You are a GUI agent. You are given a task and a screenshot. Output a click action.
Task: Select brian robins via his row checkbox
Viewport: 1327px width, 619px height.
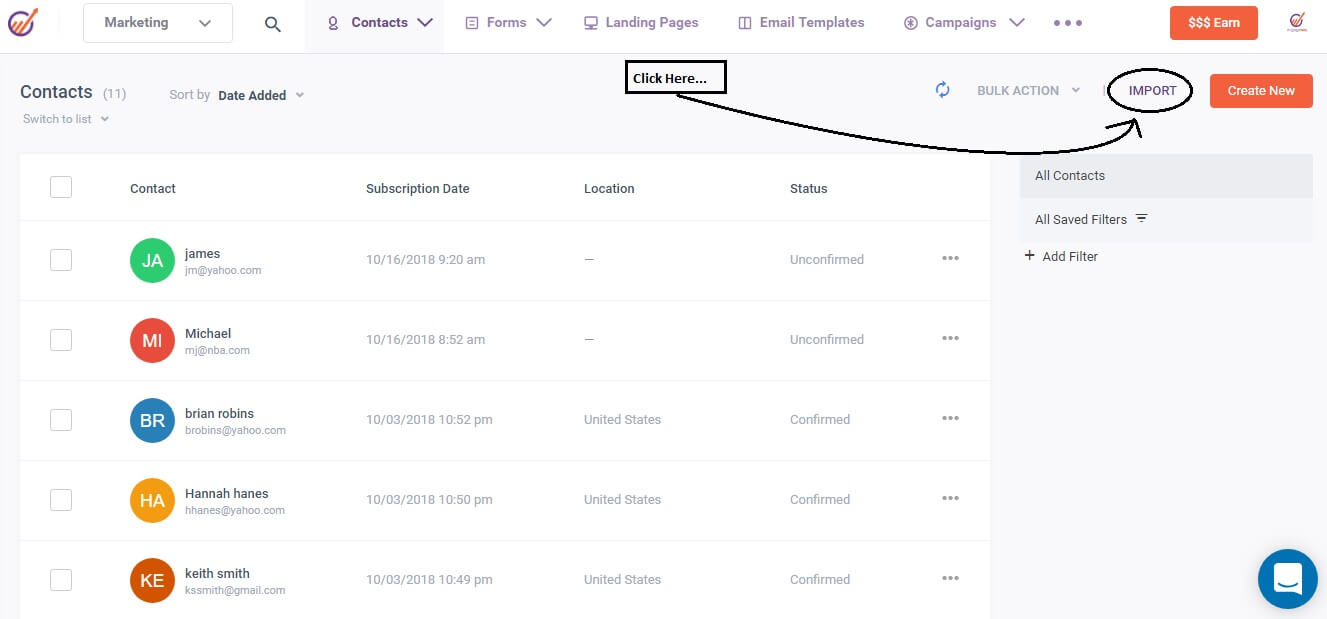61,419
